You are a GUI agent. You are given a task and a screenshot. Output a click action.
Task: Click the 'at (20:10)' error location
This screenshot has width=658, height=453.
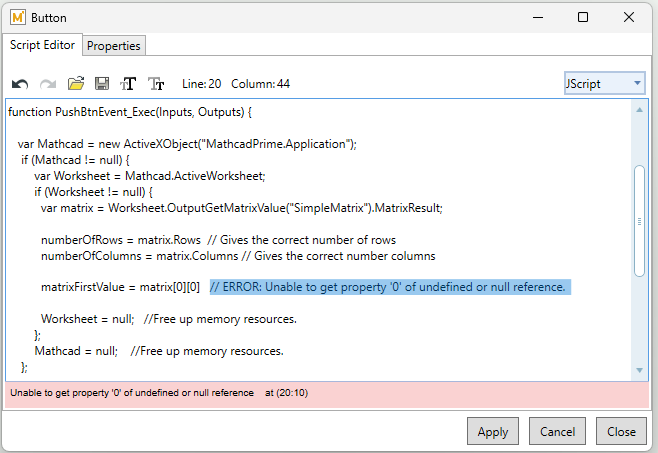point(287,393)
